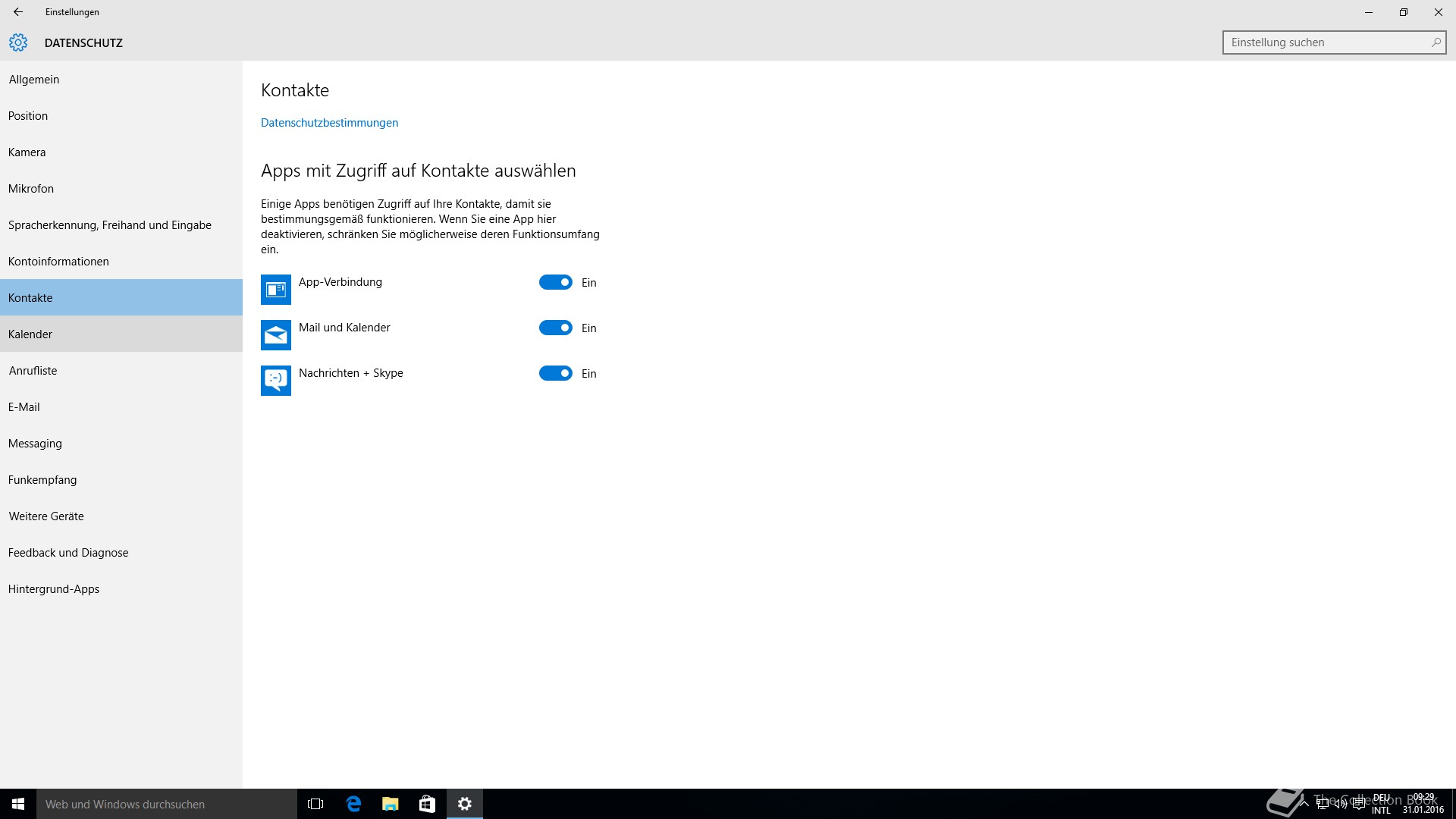Viewport: 1456px width, 819px height.
Task: Click the back arrow in Einstellungen
Action: [x=18, y=12]
